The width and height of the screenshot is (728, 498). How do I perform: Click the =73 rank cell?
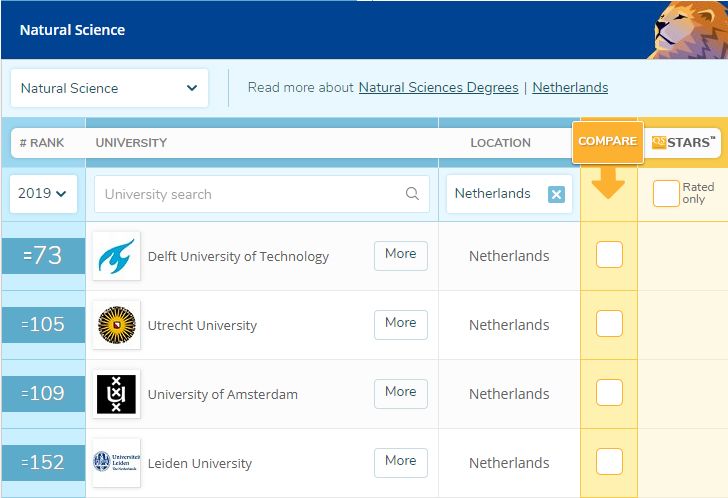[43, 256]
